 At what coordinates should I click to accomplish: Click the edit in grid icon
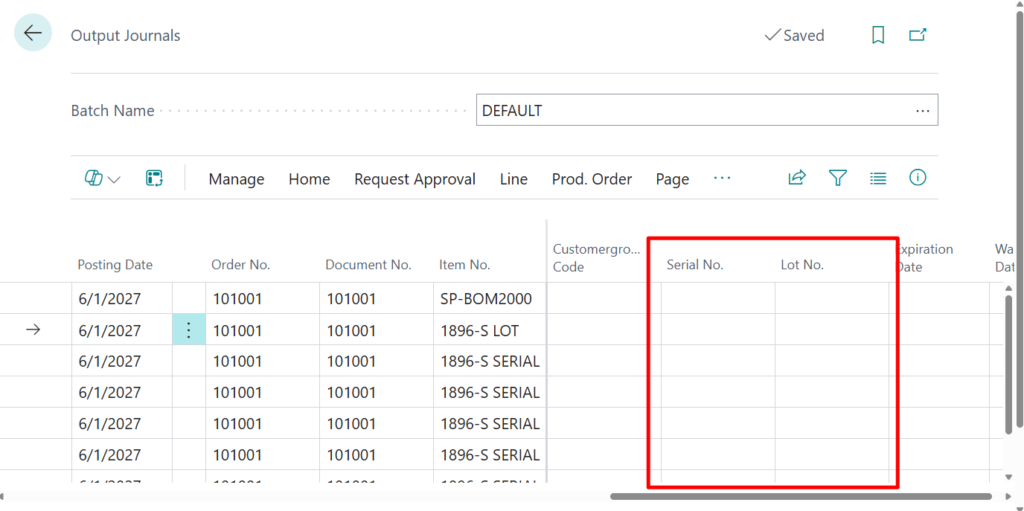point(154,178)
